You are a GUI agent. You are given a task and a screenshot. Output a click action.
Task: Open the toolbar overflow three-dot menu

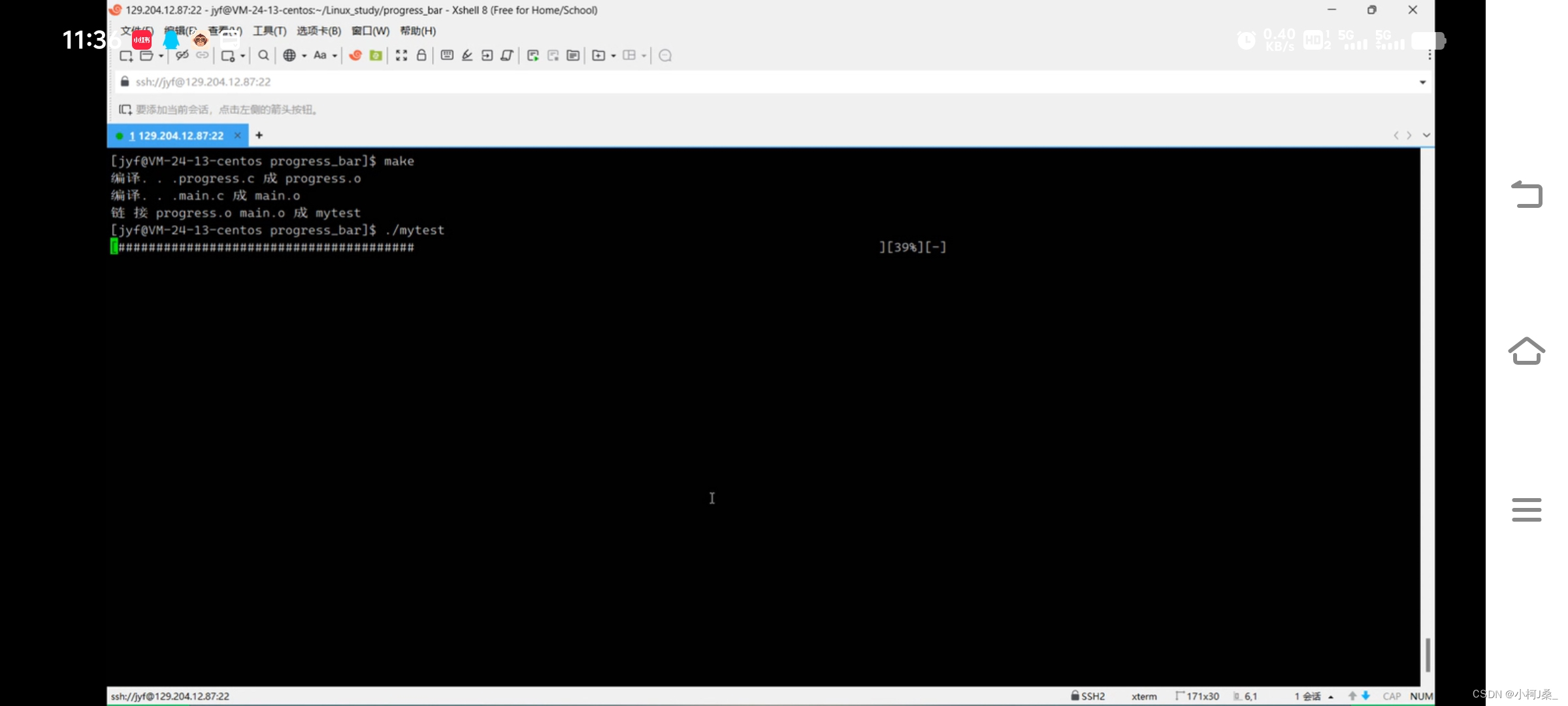pyautogui.click(x=1430, y=56)
